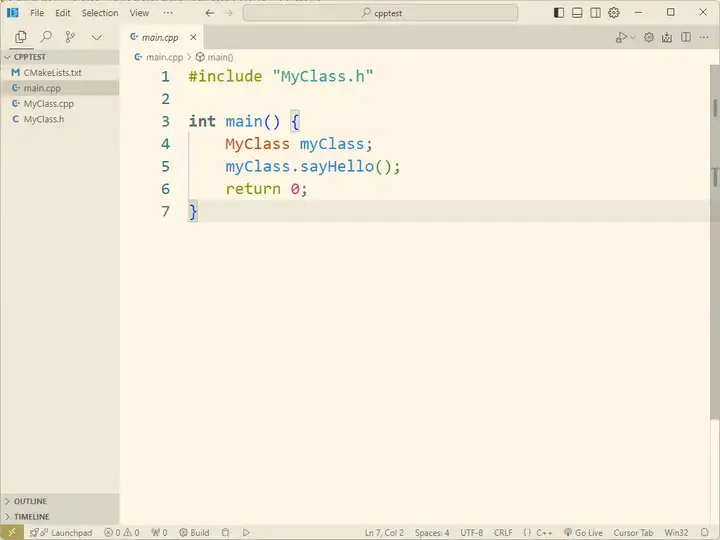Viewport: 720px width, 540px height.
Task: Open settings gear in title bar
Action: click(x=614, y=13)
